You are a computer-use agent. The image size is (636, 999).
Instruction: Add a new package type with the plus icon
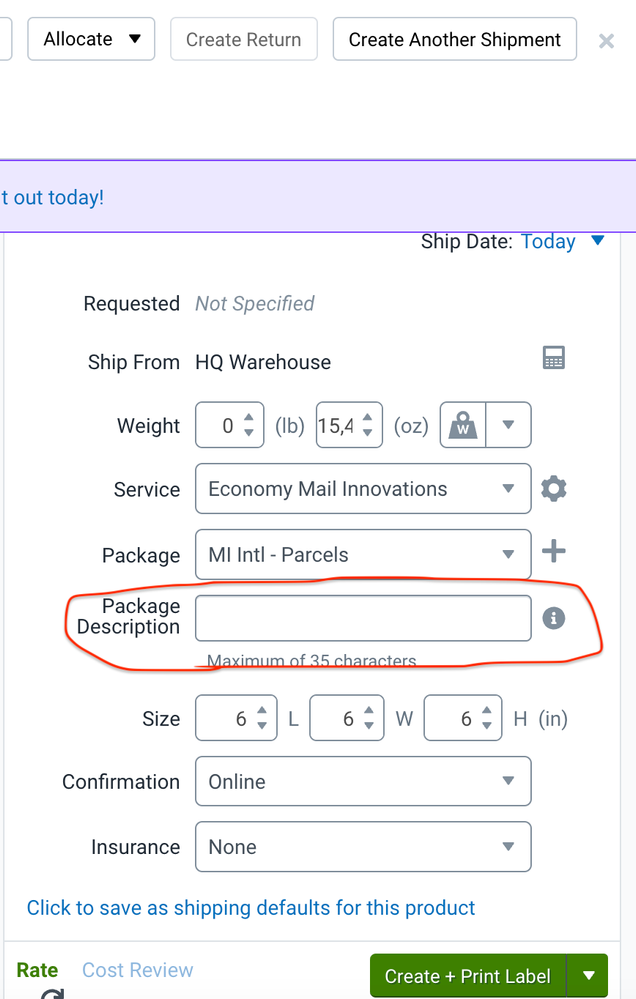pos(554,550)
